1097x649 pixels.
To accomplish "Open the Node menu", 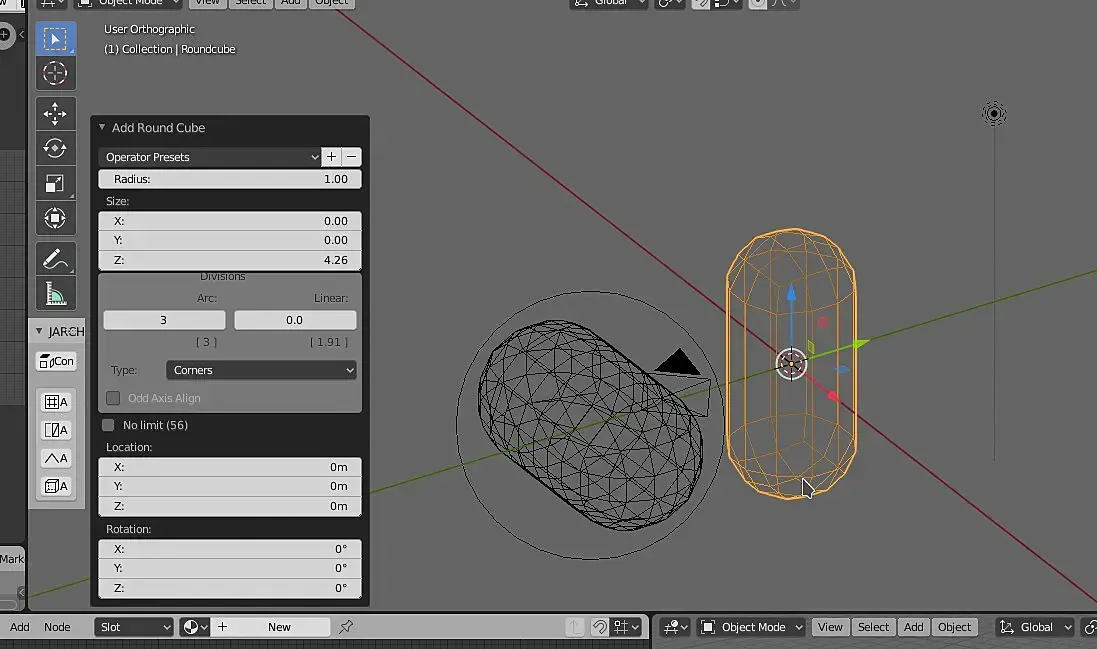I will (x=57, y=627).
